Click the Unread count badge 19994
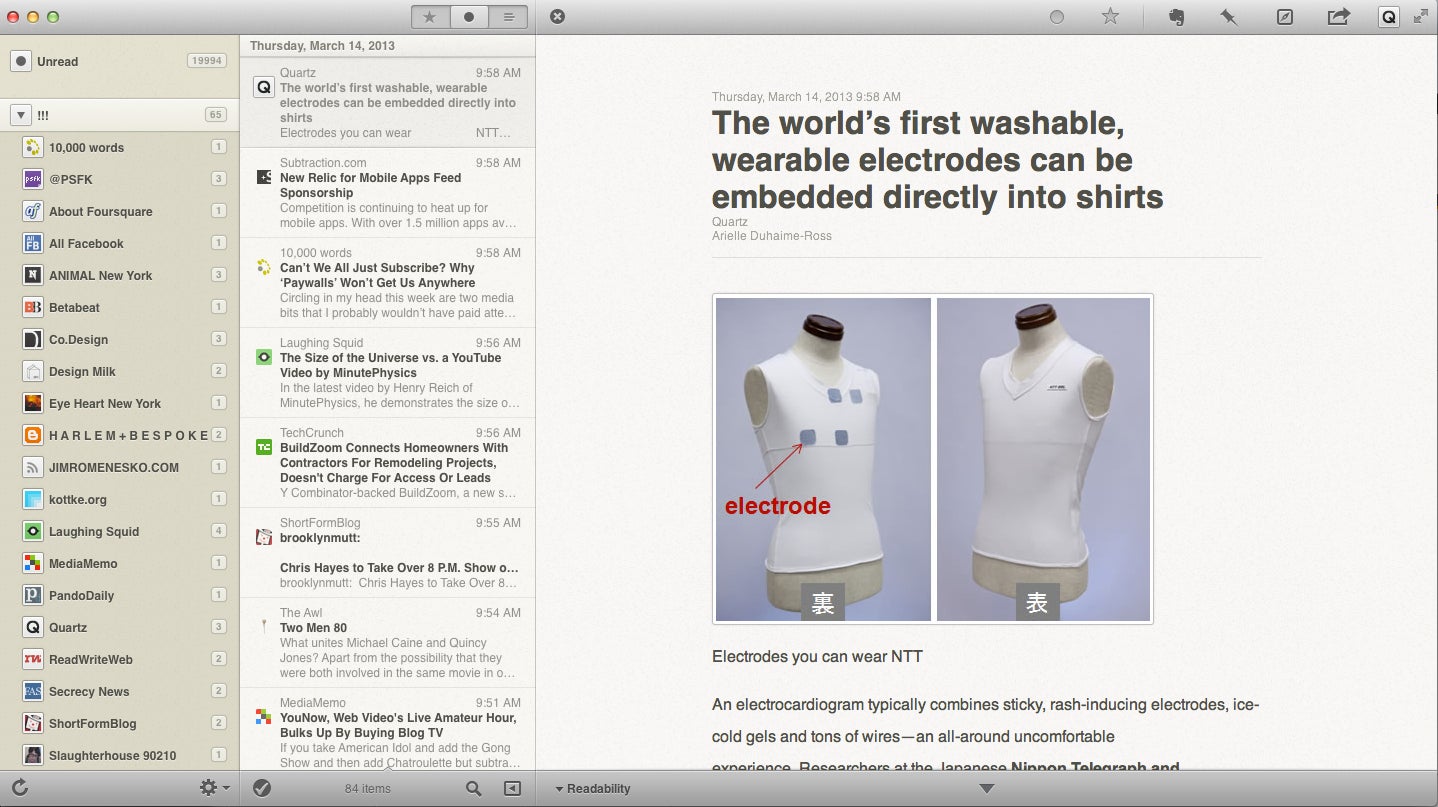Screen dimensions: 1438x807 pos(206,61)
